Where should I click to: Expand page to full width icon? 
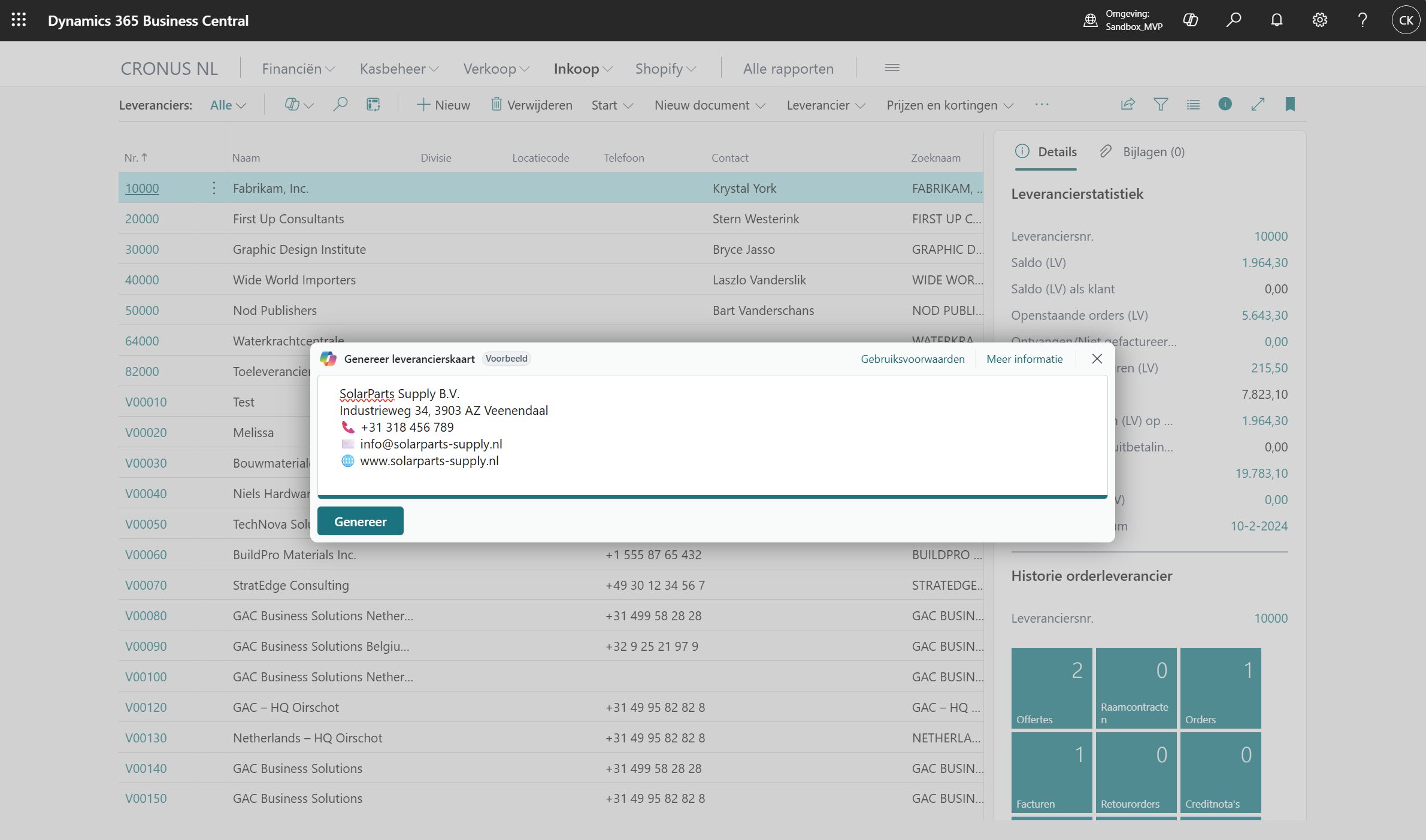click(1258, 104)
